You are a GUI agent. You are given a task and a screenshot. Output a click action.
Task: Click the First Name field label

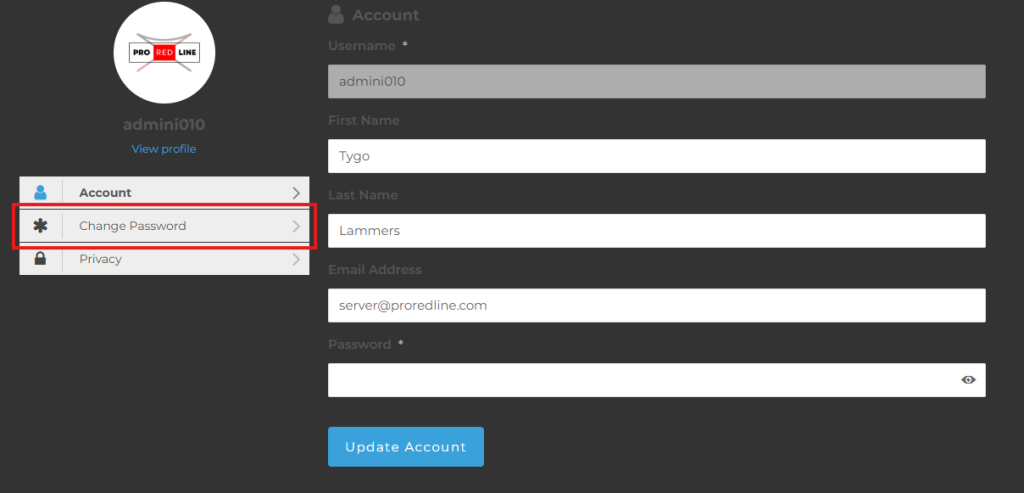(364, 121)
